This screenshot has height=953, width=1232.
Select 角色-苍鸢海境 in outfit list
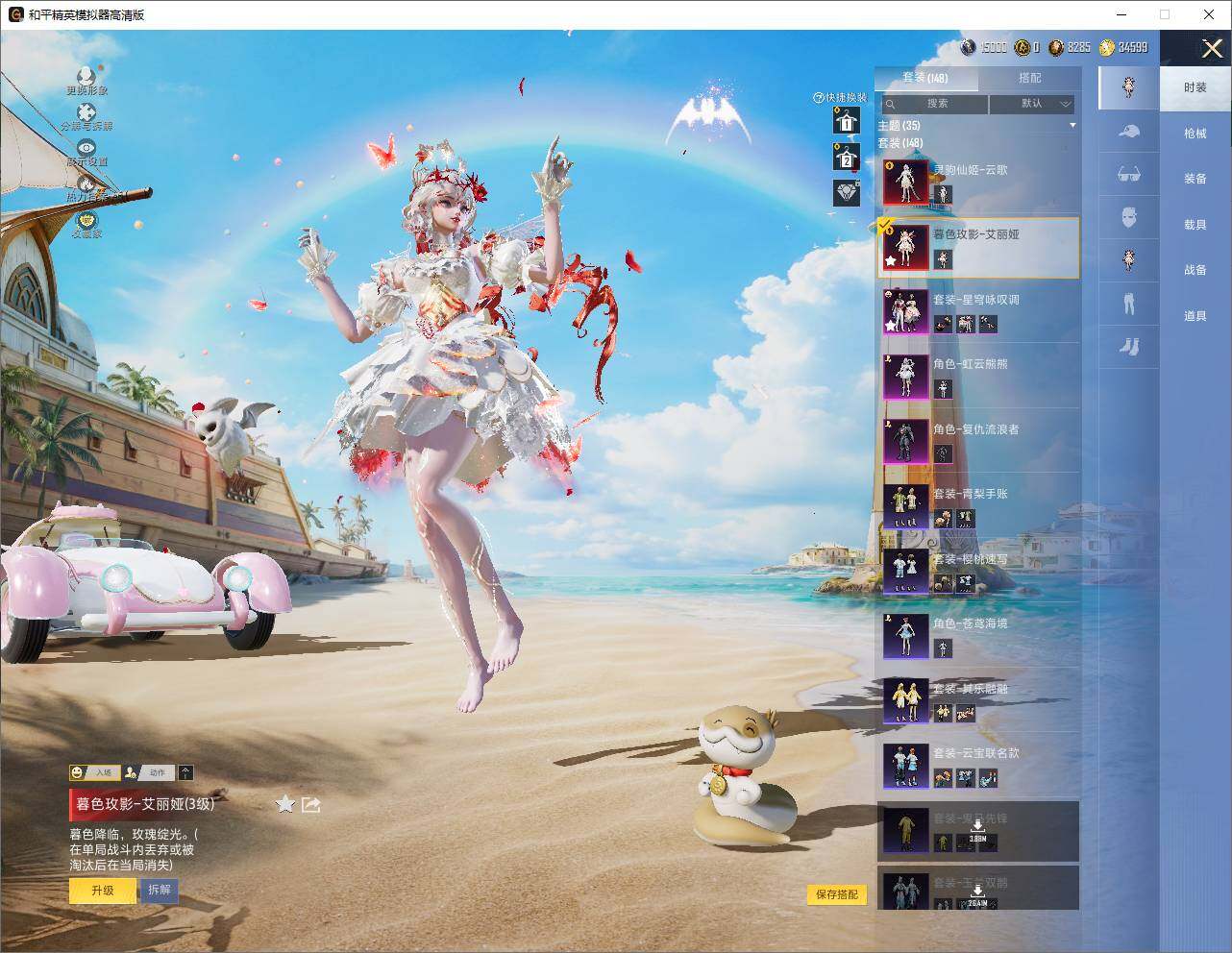[979, 636]
